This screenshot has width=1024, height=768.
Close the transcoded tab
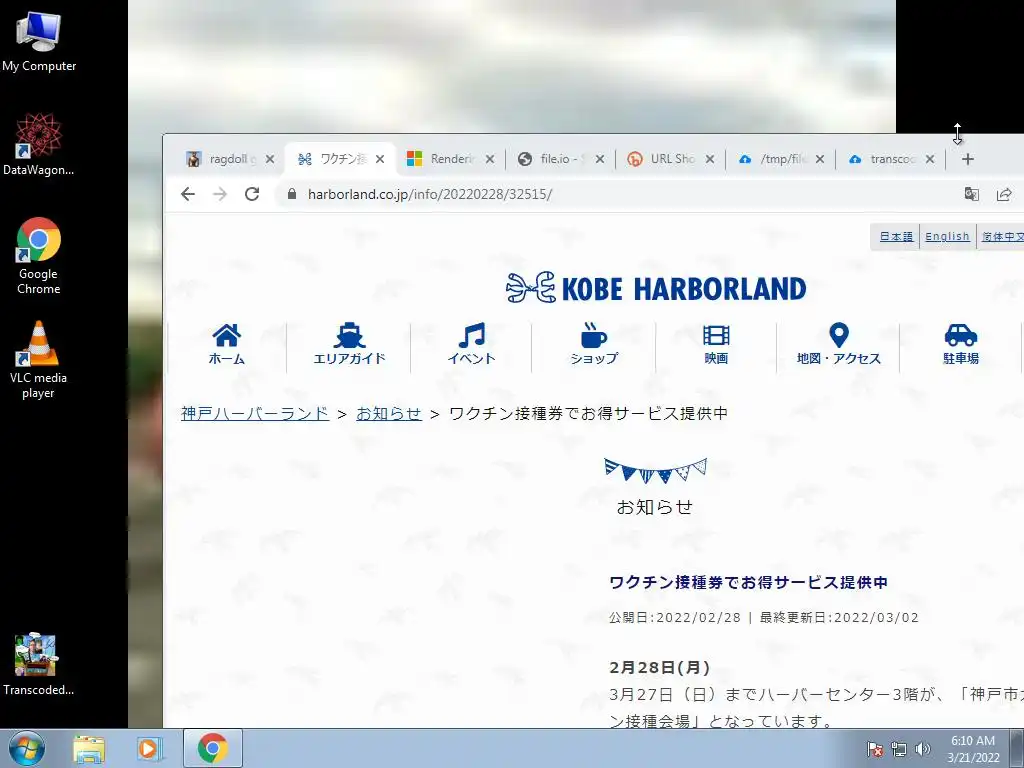click(930, 159)
